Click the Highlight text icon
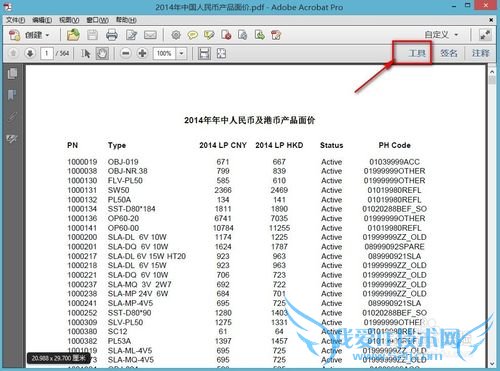500x371 pixels. 209,35
